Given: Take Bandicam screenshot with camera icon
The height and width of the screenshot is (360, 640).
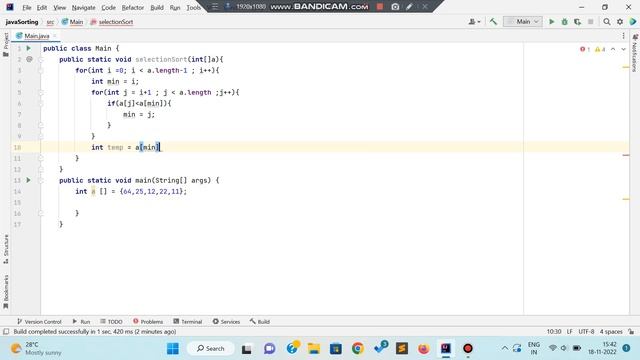Looking at the screenshot, I should click(x=395, y=7).
